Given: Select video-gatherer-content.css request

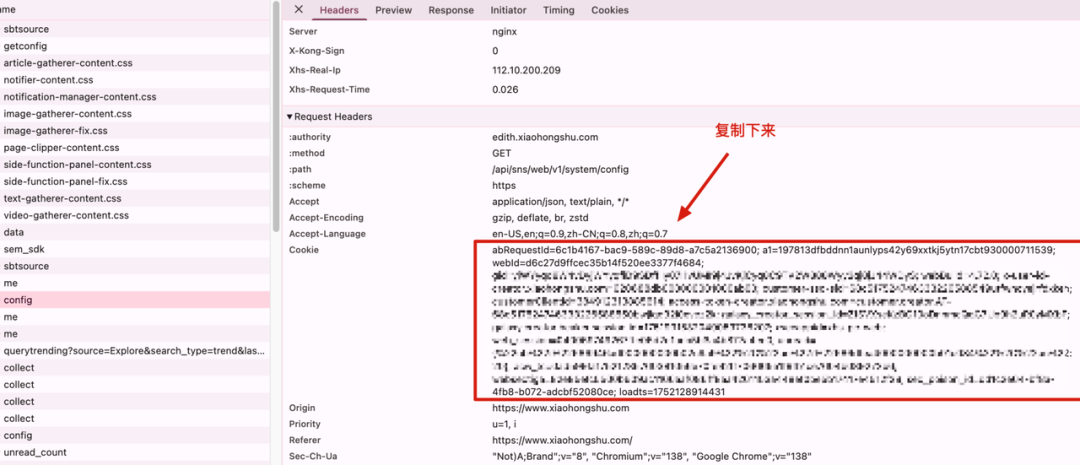Looking at the screenshot, I should pyautogui.click(x=135, y=215).
